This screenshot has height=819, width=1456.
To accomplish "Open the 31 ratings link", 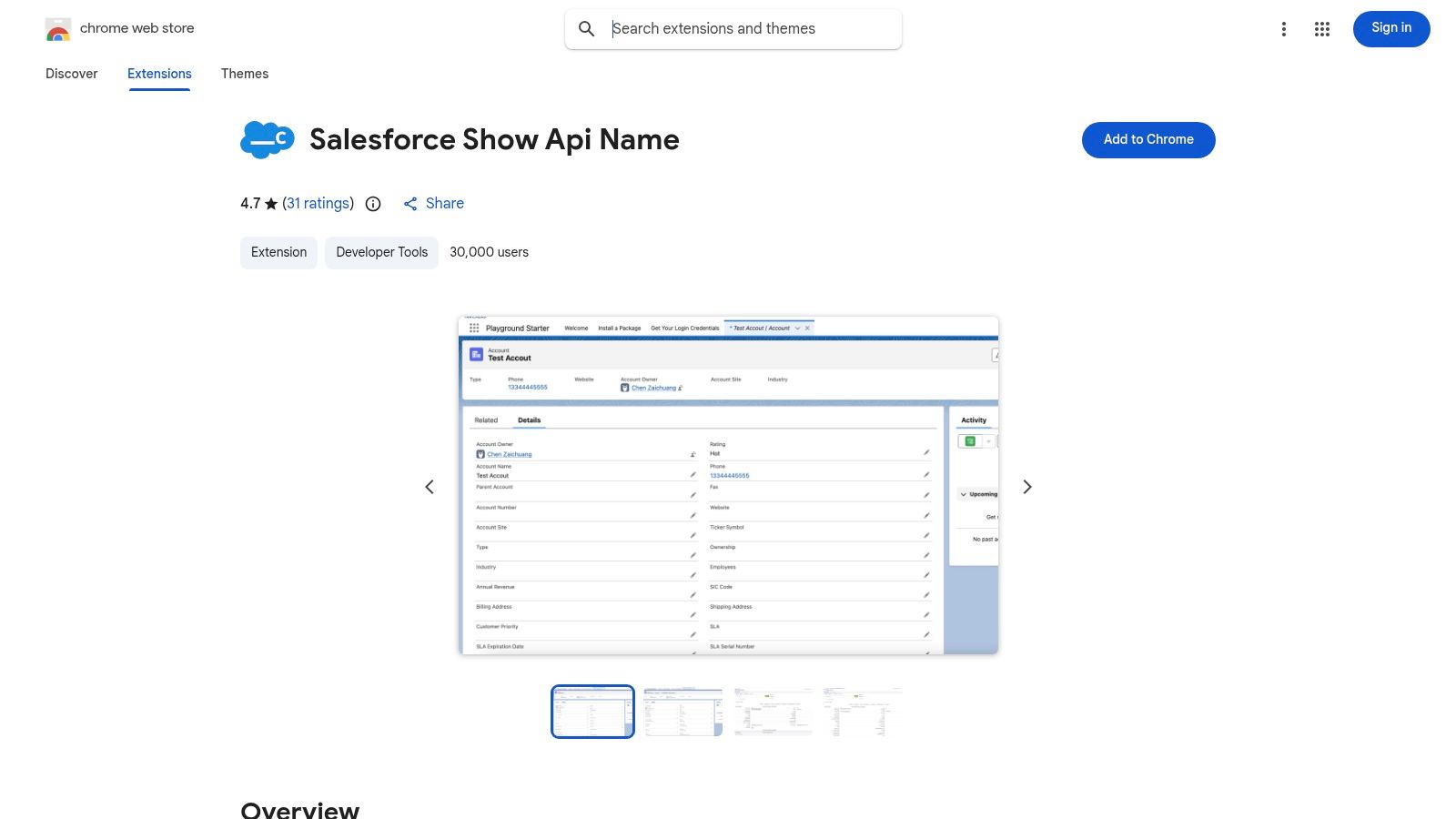I will click(316, 203).
